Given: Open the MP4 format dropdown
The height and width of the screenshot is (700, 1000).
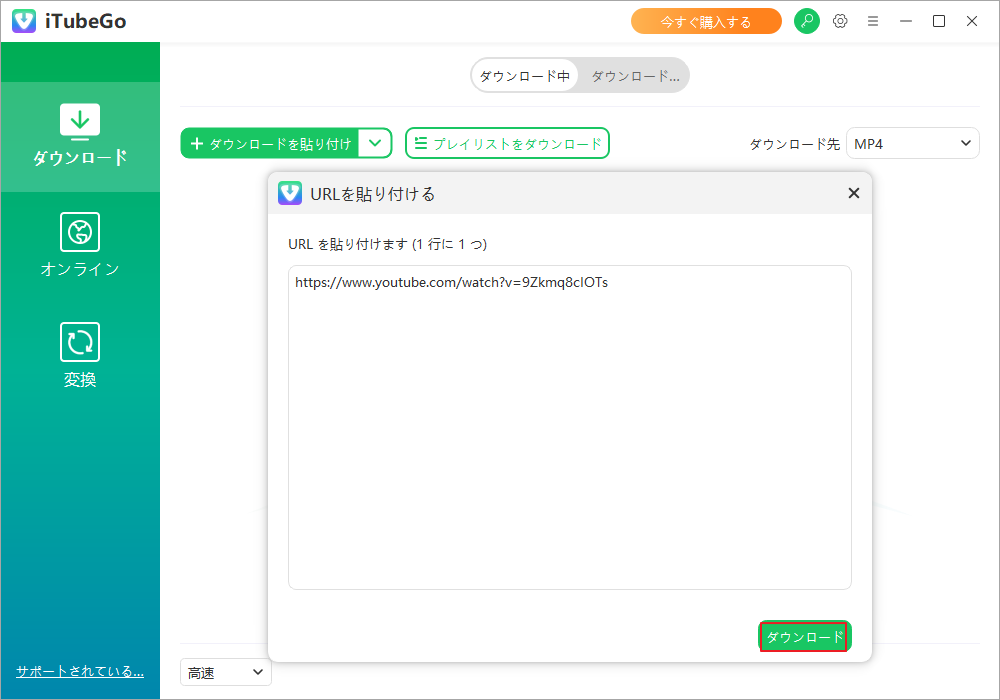Looking at the screenshot, I should 912,143.
